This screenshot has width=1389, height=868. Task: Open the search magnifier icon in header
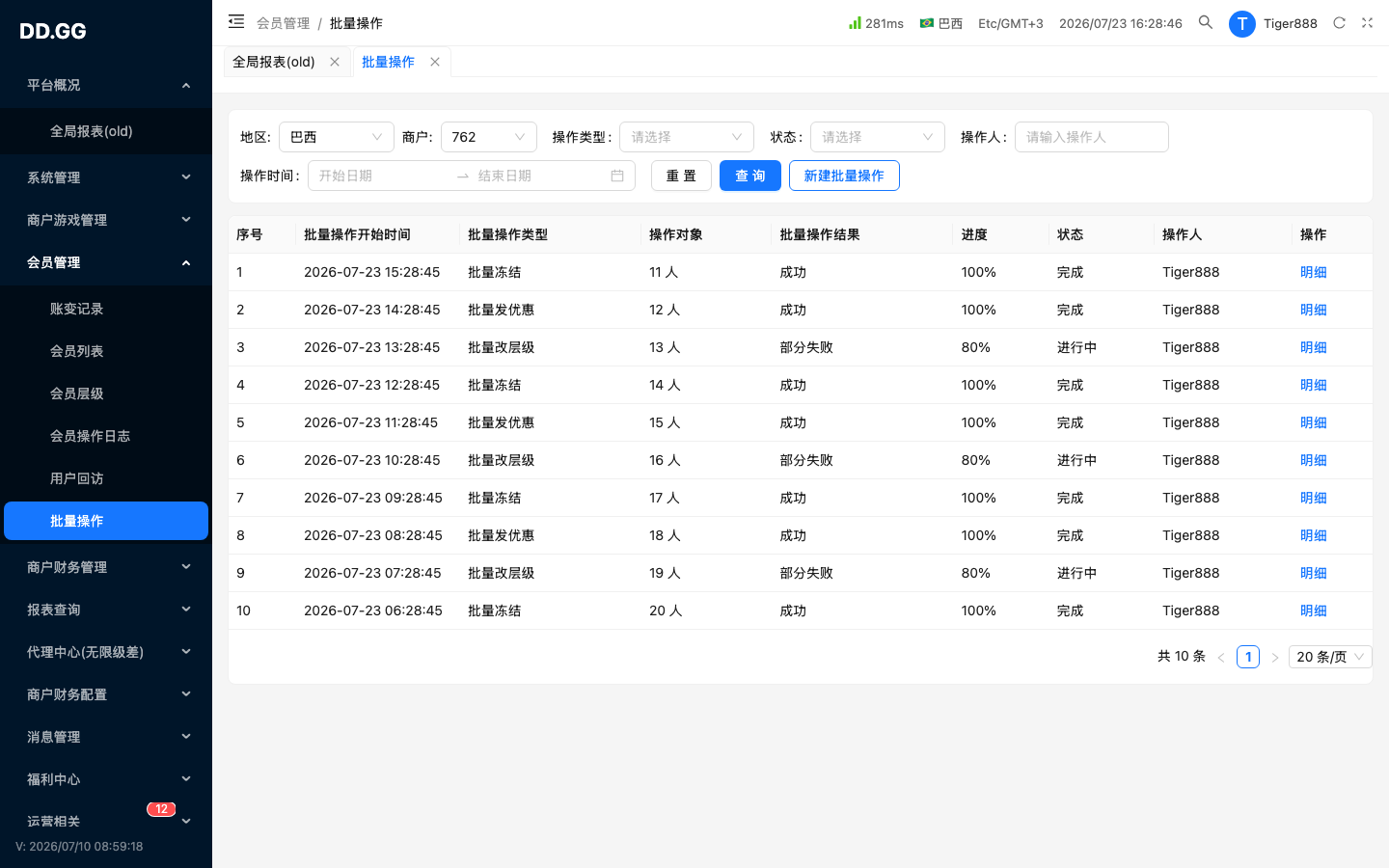point(1206,22)
